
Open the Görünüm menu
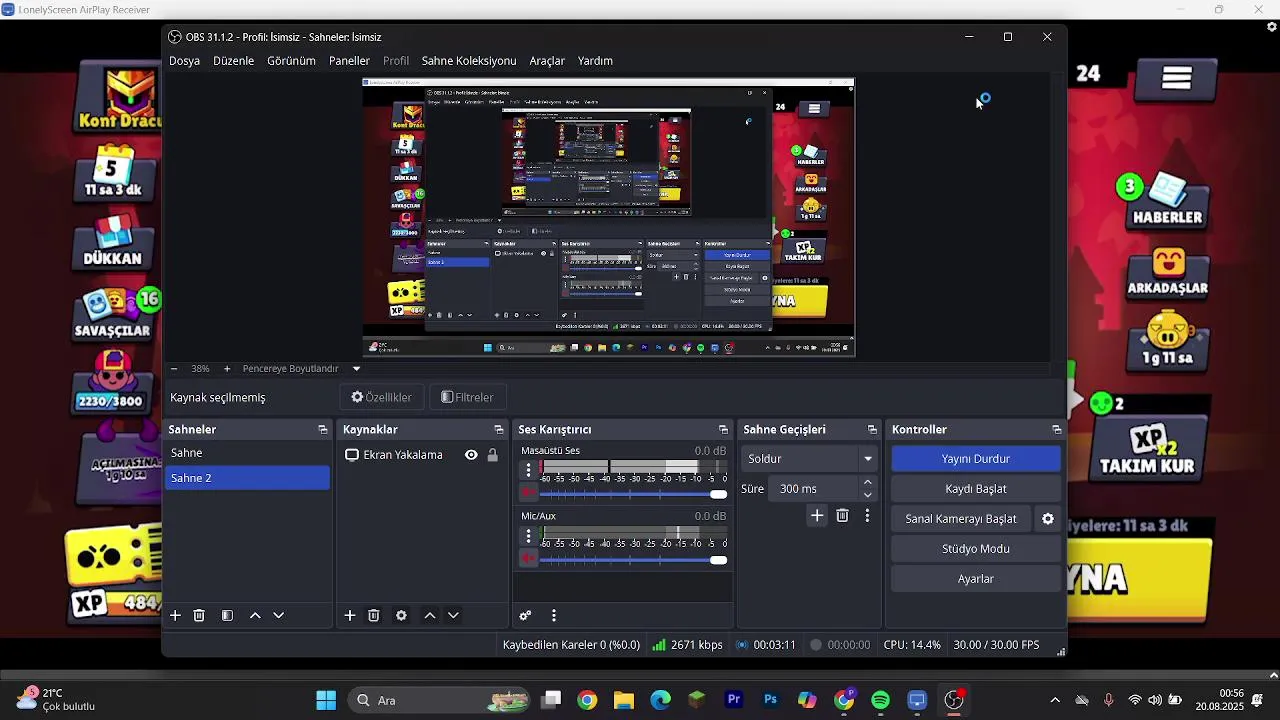[291, 61]
